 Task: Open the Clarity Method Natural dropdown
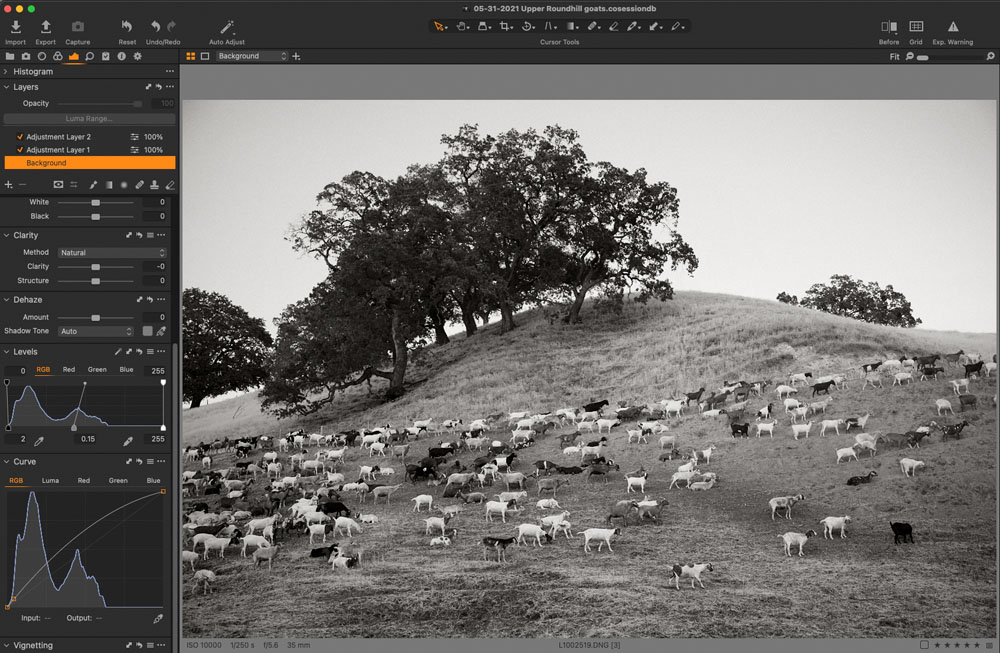click(112, 253)
